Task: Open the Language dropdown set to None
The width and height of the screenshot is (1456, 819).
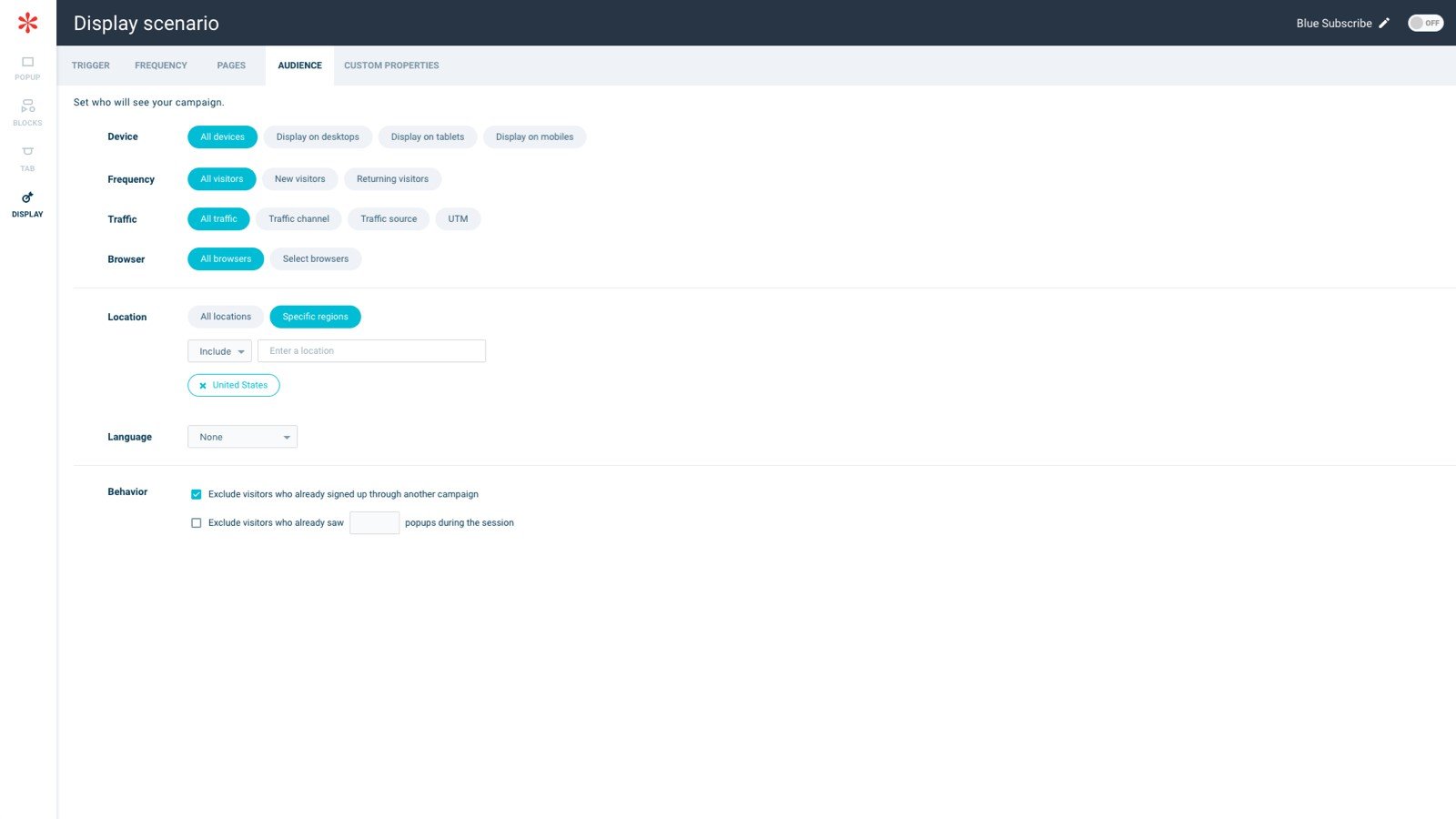Action: click(x=242, y=437)
